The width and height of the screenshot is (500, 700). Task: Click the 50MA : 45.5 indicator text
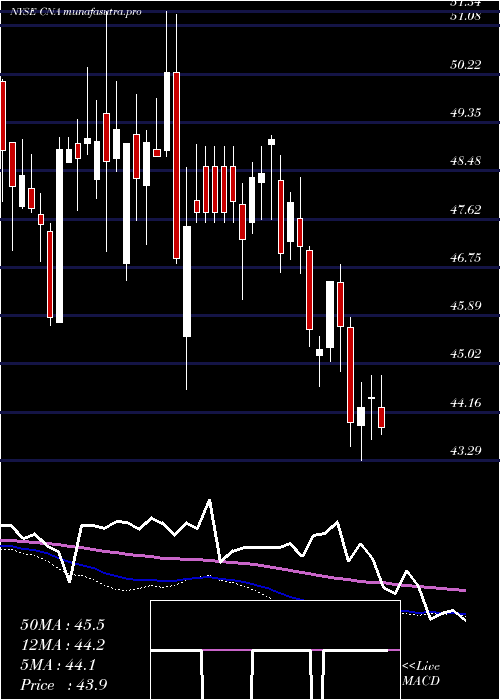point(62,625)
